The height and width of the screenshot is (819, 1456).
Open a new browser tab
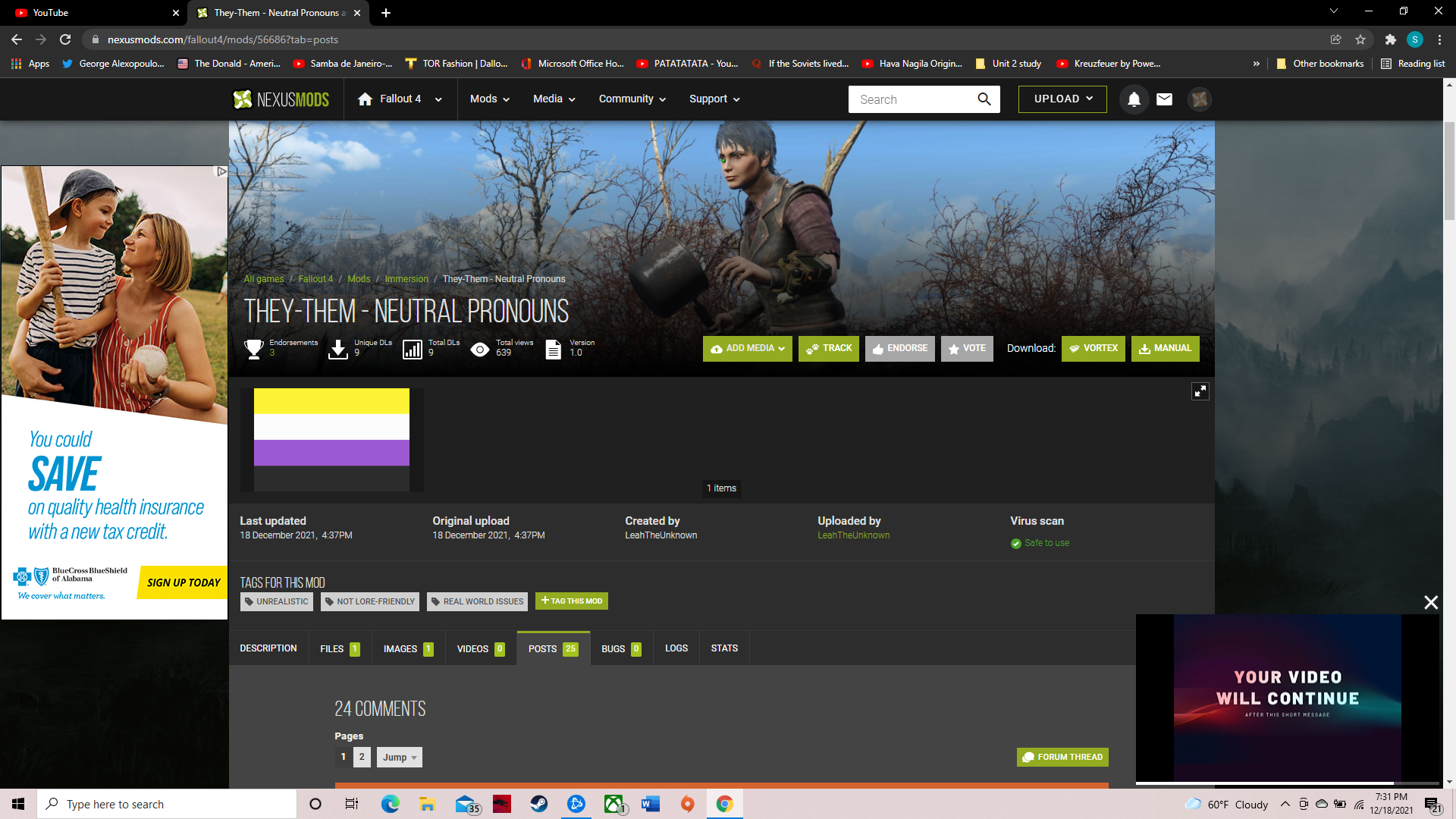tap(385, 13)
